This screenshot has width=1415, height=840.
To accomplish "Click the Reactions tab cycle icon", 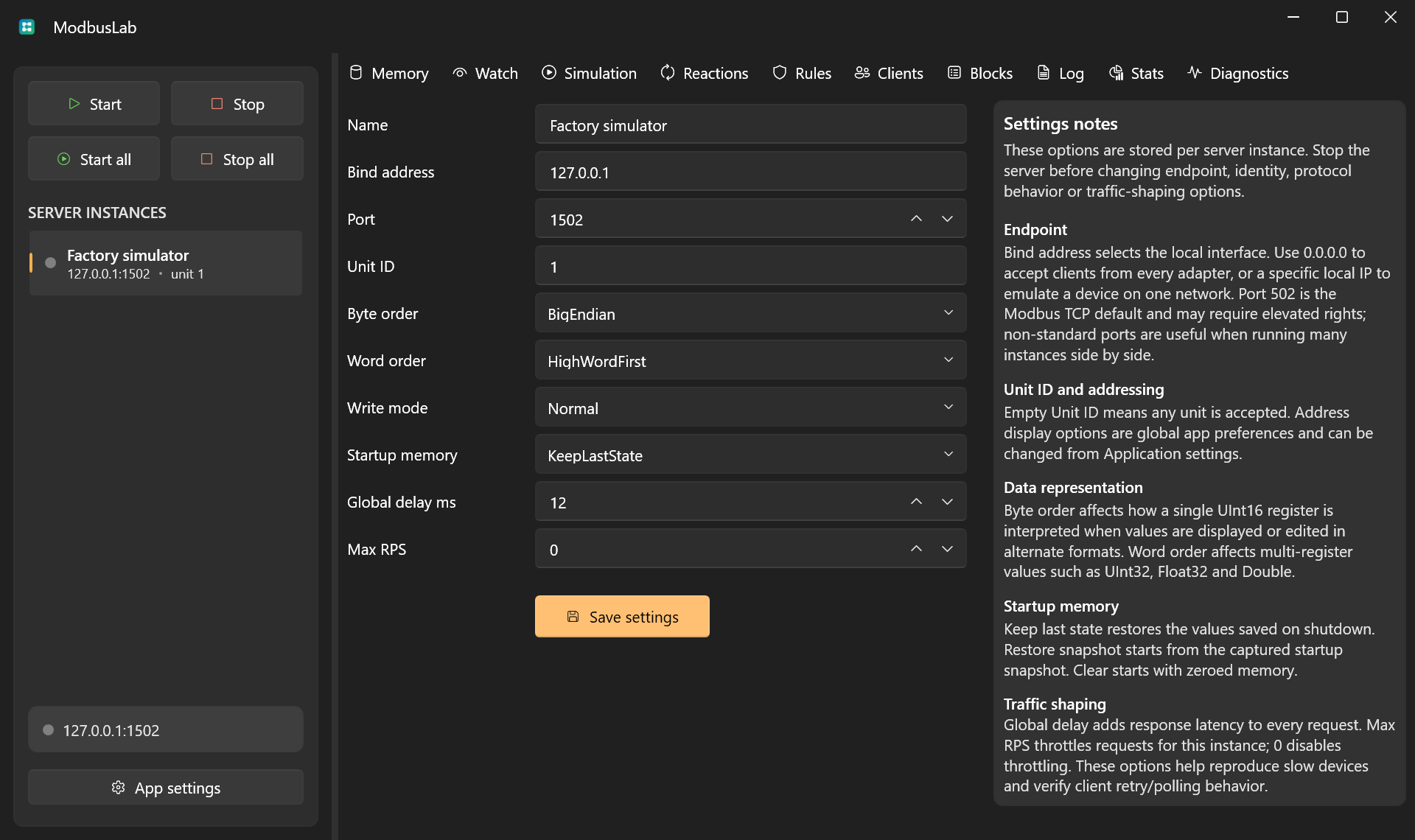I will click(x=668, y=72).
